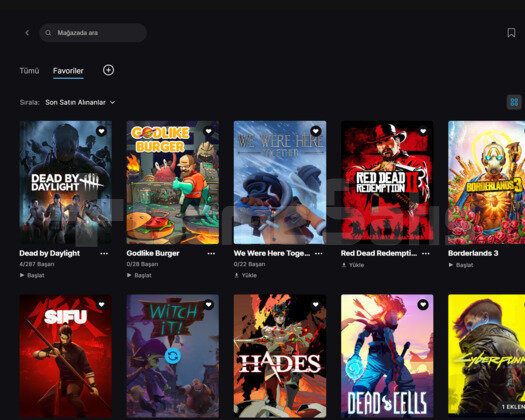Toggle the Witch It favorite heart

[x=209, y=304]
